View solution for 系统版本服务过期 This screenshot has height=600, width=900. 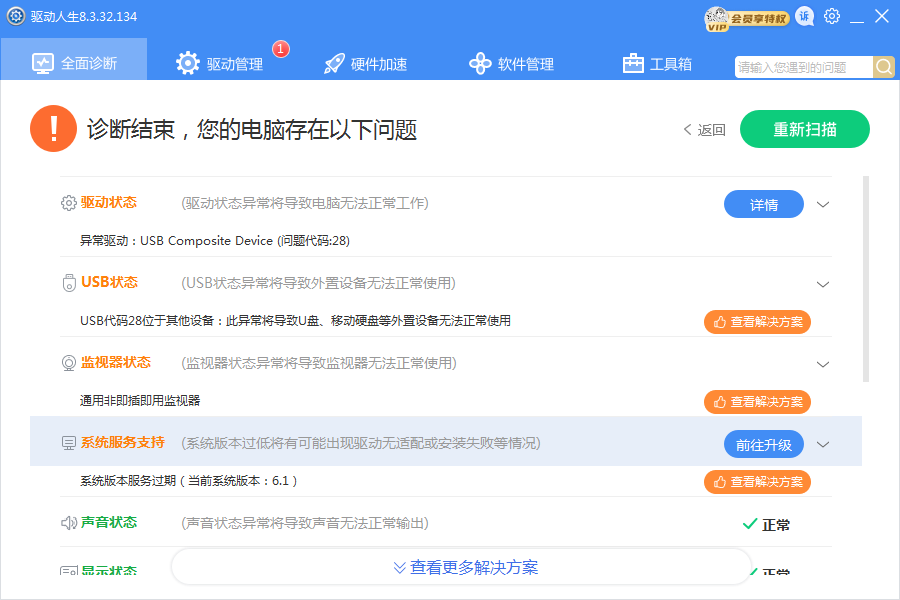click(x=757, y=482)
